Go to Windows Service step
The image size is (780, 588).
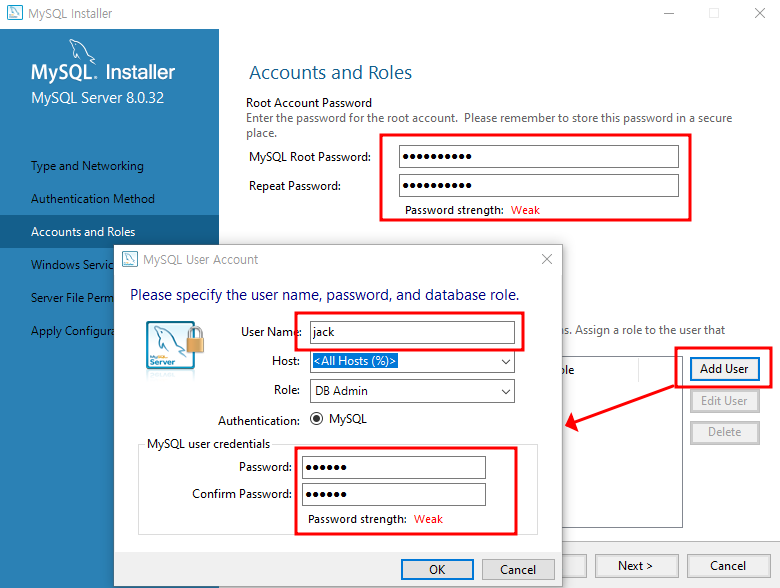[72, 265]
